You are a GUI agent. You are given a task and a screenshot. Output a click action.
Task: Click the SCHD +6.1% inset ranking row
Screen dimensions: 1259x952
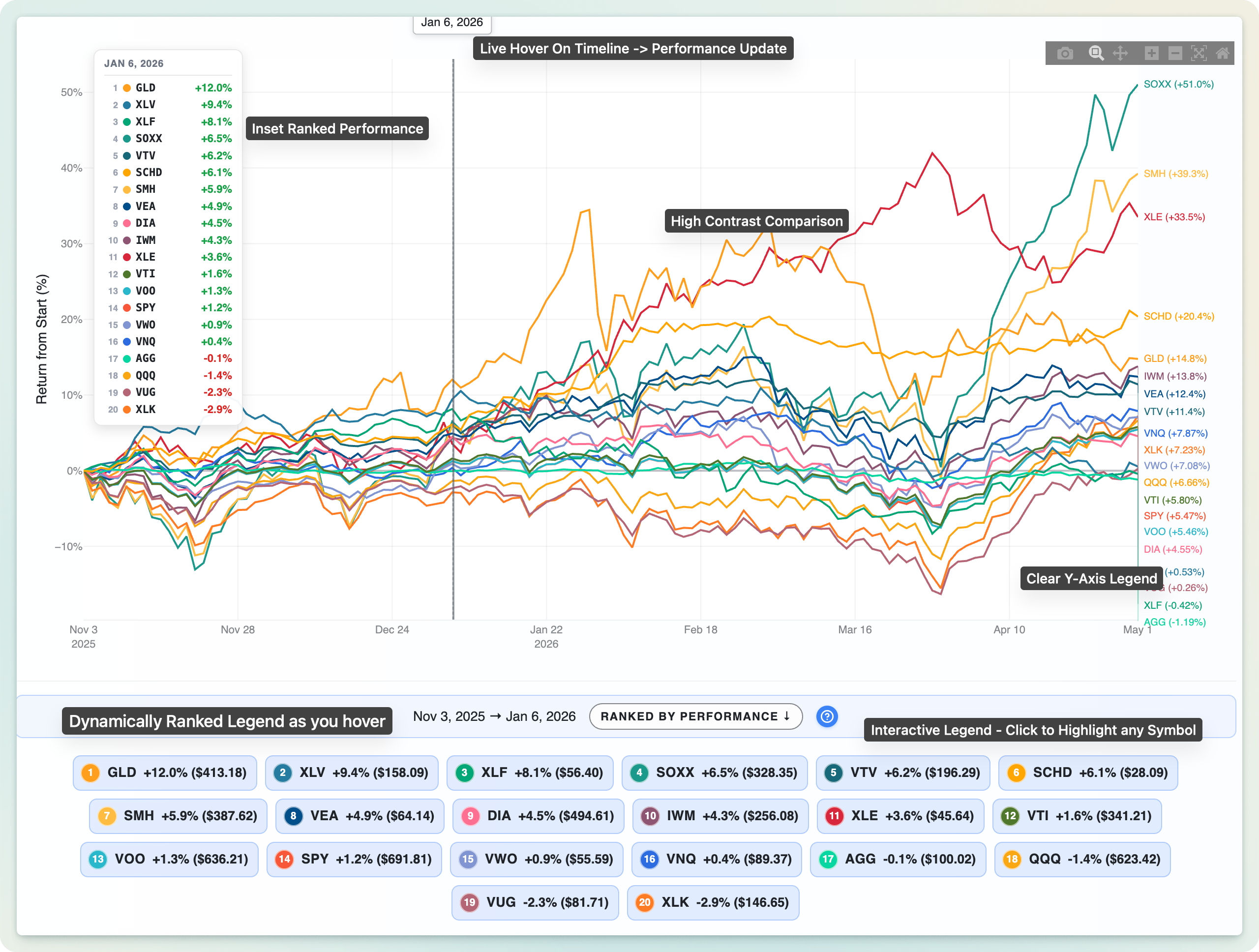click(169, 173)
